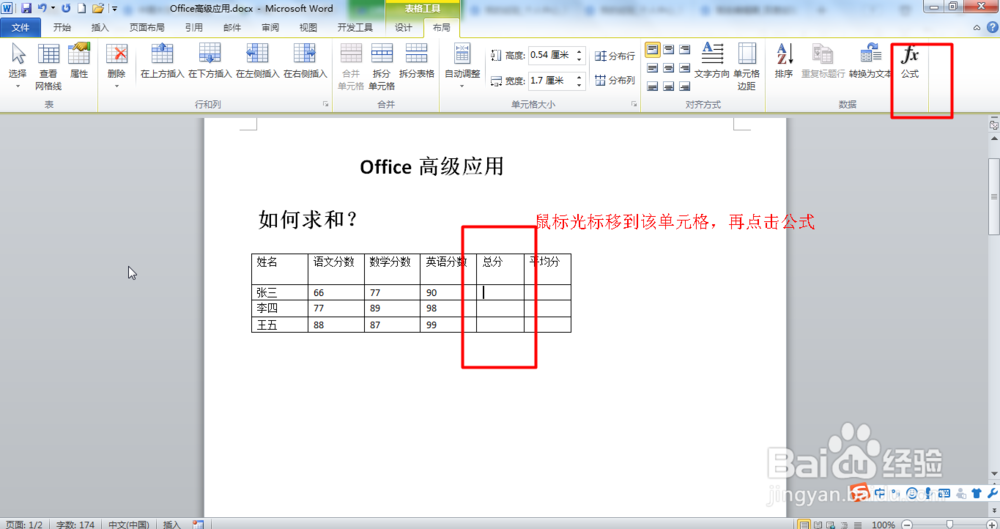Click the 总分 cell in 李四 row

500,308
